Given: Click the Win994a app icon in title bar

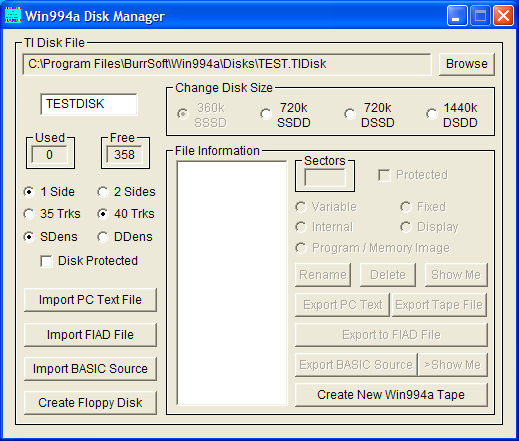Looking at the screenshot, I should tap(13, 15).
